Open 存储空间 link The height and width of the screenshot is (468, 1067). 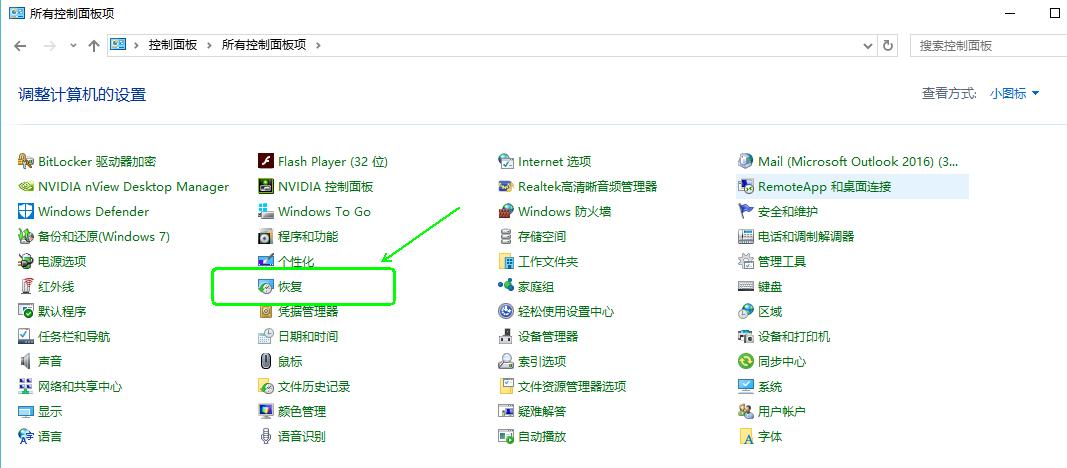pyautogui.click(x=542, y=237)
